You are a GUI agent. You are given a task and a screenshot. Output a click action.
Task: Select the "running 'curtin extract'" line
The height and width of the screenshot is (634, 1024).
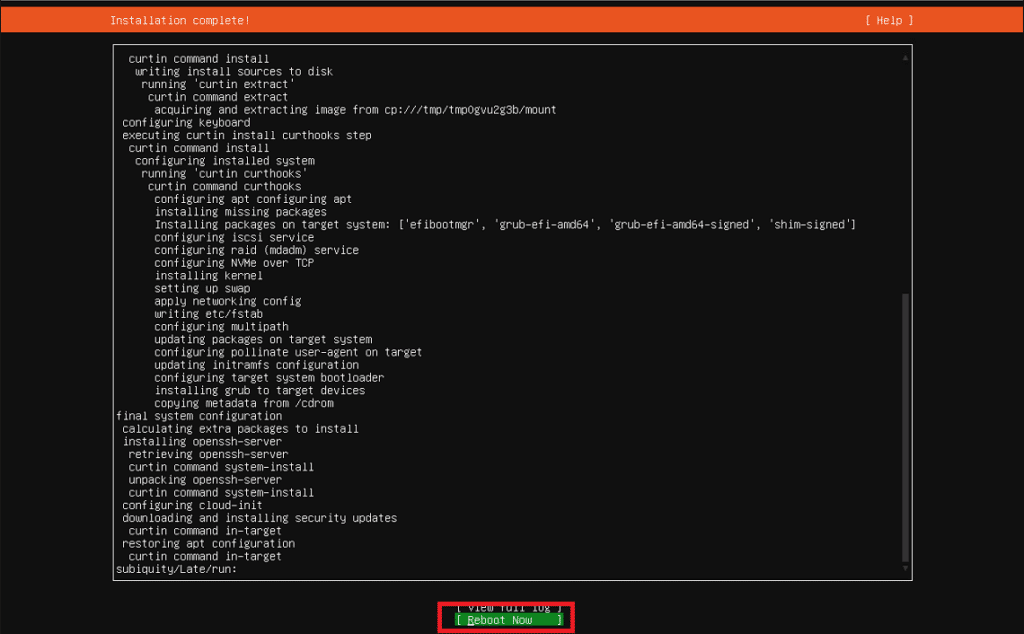pos(218,84)
